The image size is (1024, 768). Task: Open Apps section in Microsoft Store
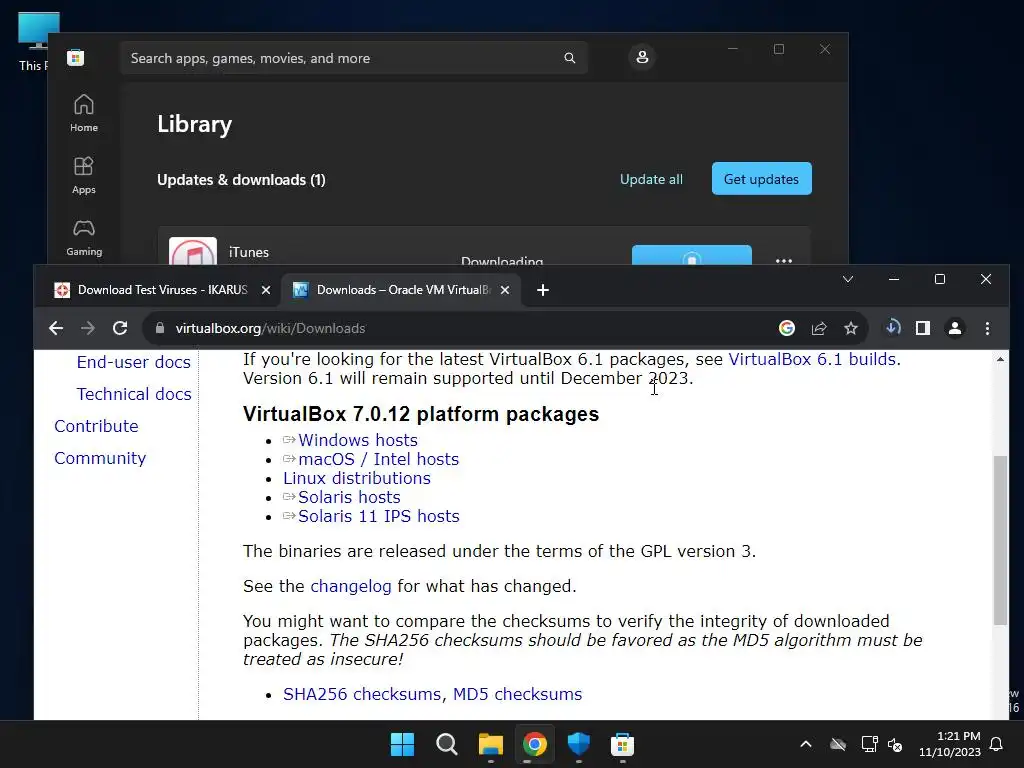tap(84, 176)
